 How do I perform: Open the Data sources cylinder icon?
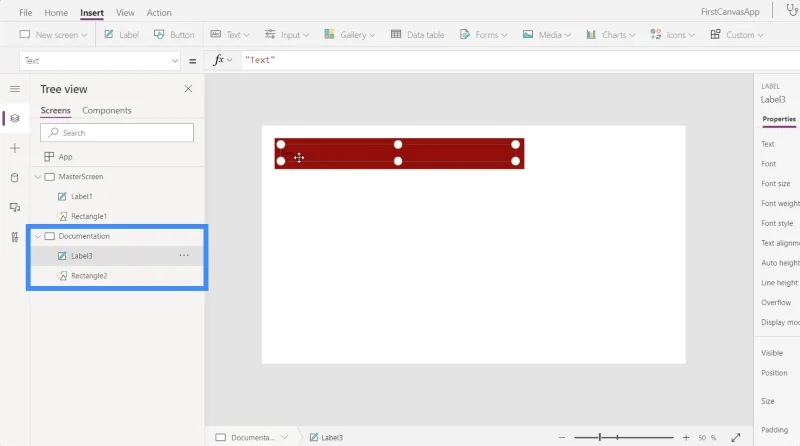coord(15,178)
